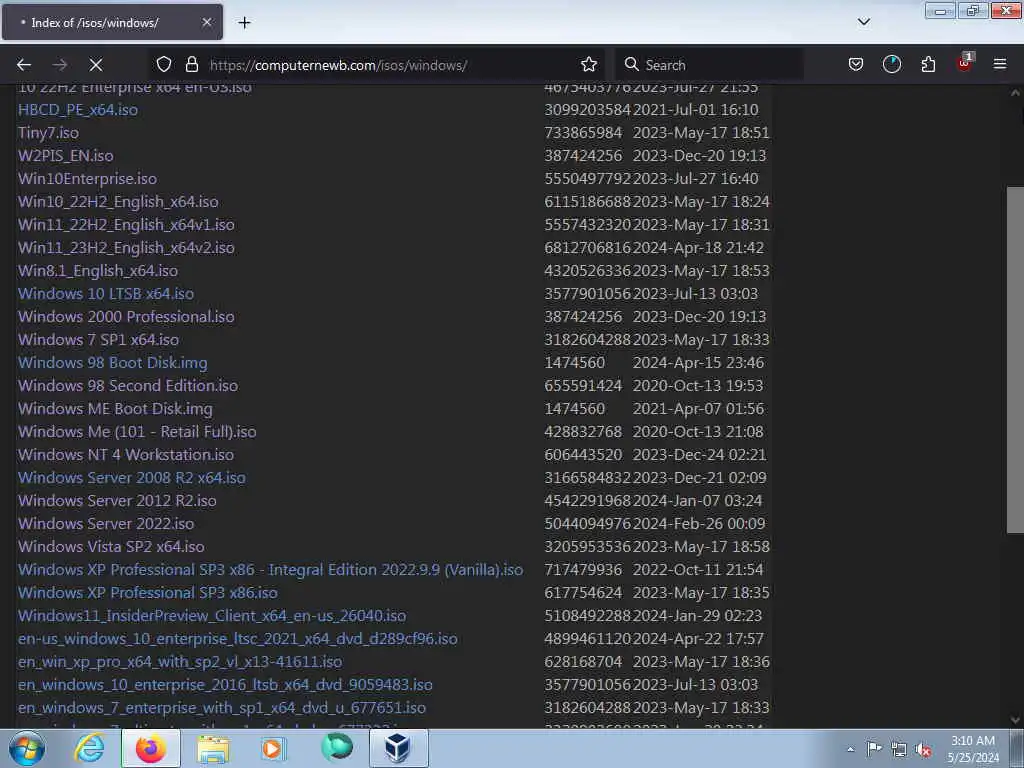Click the scrollbar up arrow
The image size is (1024, 768).
coord(1015,93)
